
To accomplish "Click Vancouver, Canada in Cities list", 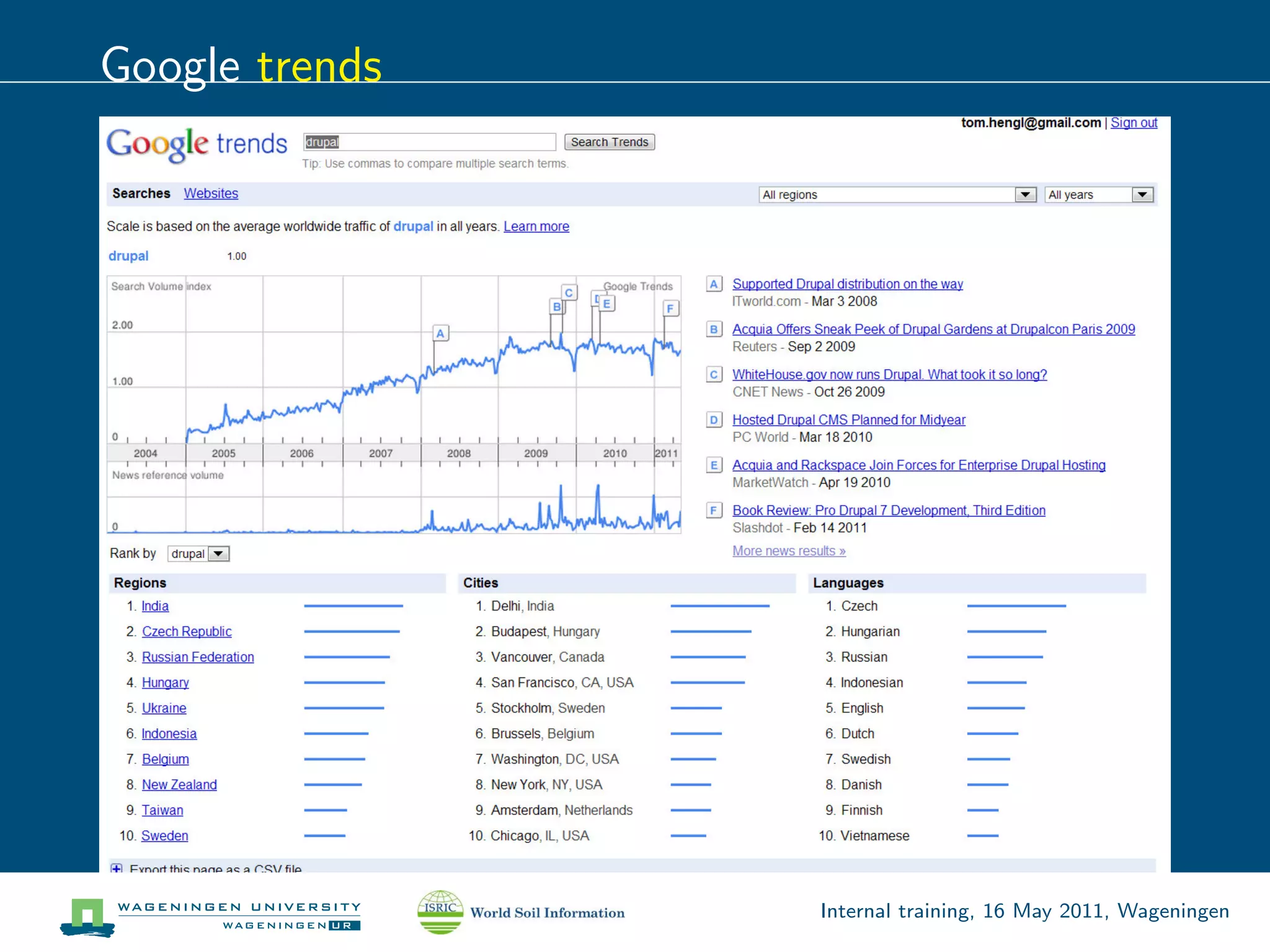I will 548,657.
